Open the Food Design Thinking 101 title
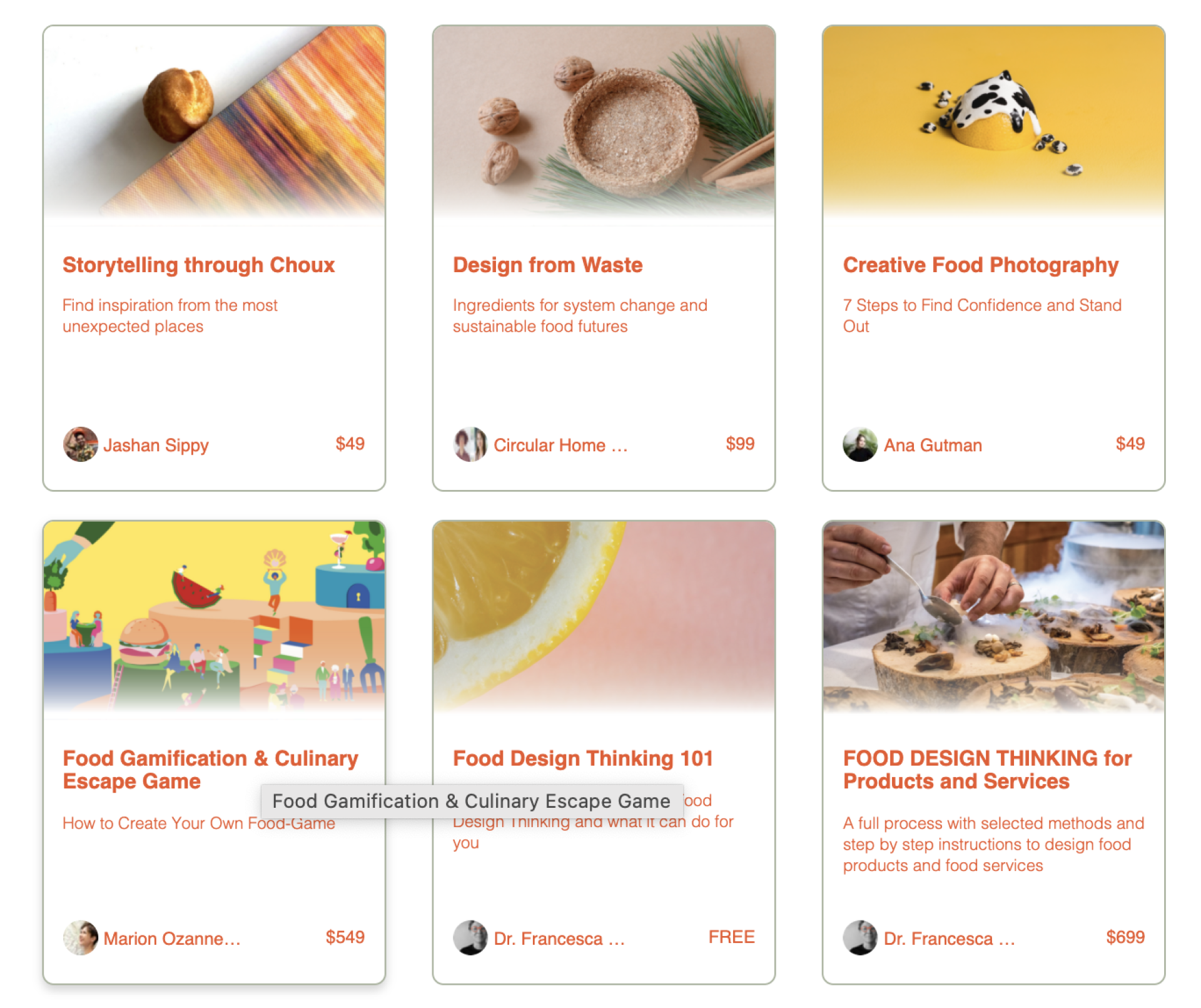The image size is (1201, 1008). (x=583, y=758)
